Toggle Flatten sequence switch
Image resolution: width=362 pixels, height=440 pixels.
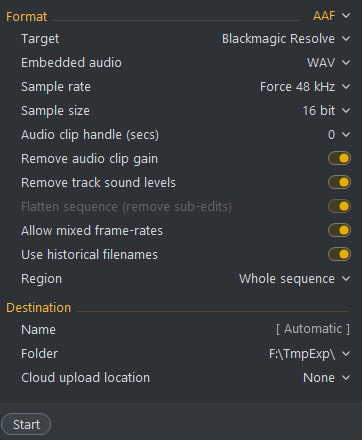click(339, 206)
